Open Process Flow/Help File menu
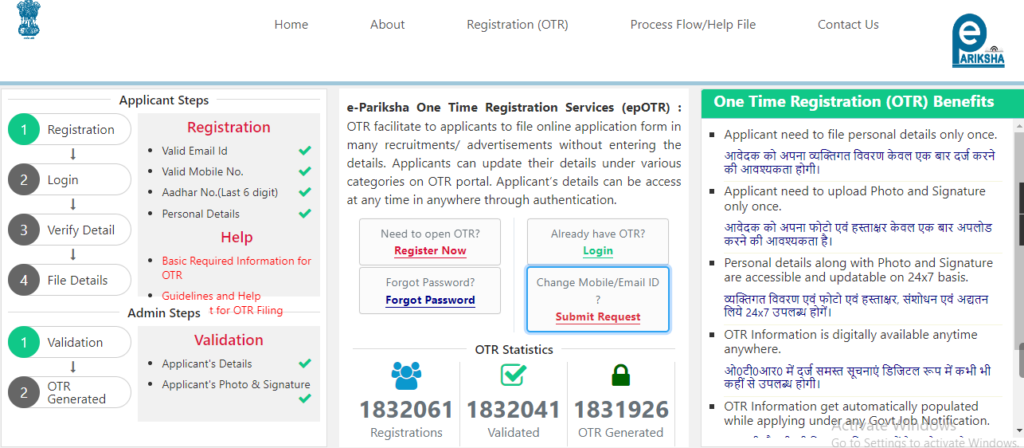1024x448 pixels. click(x=693, y=25)
